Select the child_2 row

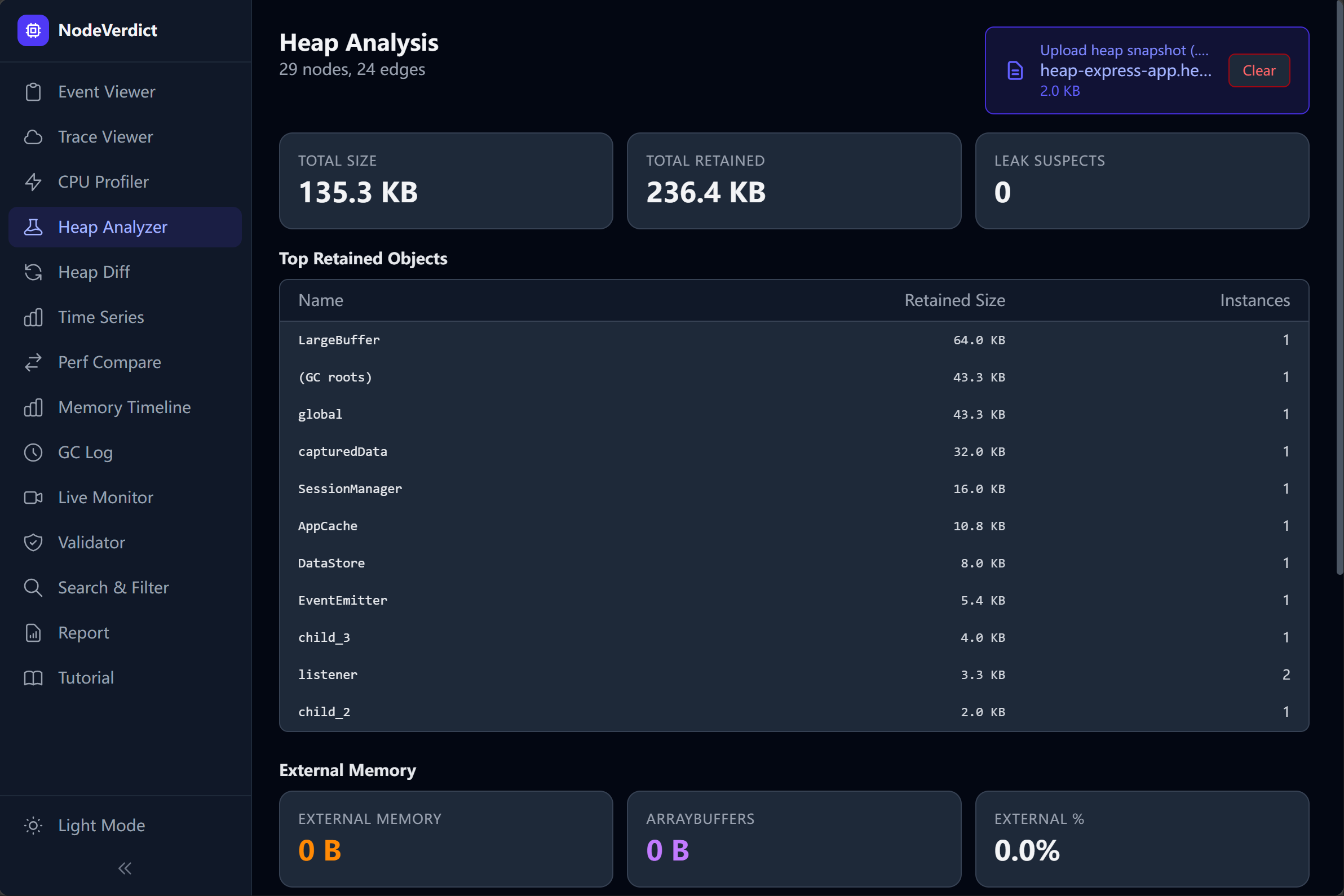coord(794,711)
